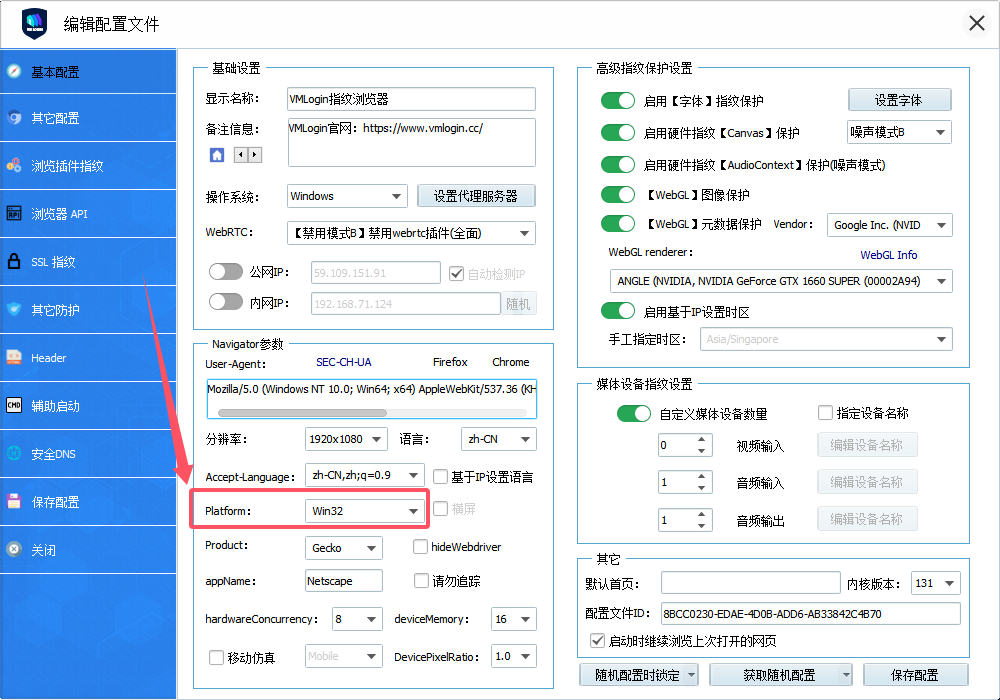Open the WebRTC mode dropdown

411,233
